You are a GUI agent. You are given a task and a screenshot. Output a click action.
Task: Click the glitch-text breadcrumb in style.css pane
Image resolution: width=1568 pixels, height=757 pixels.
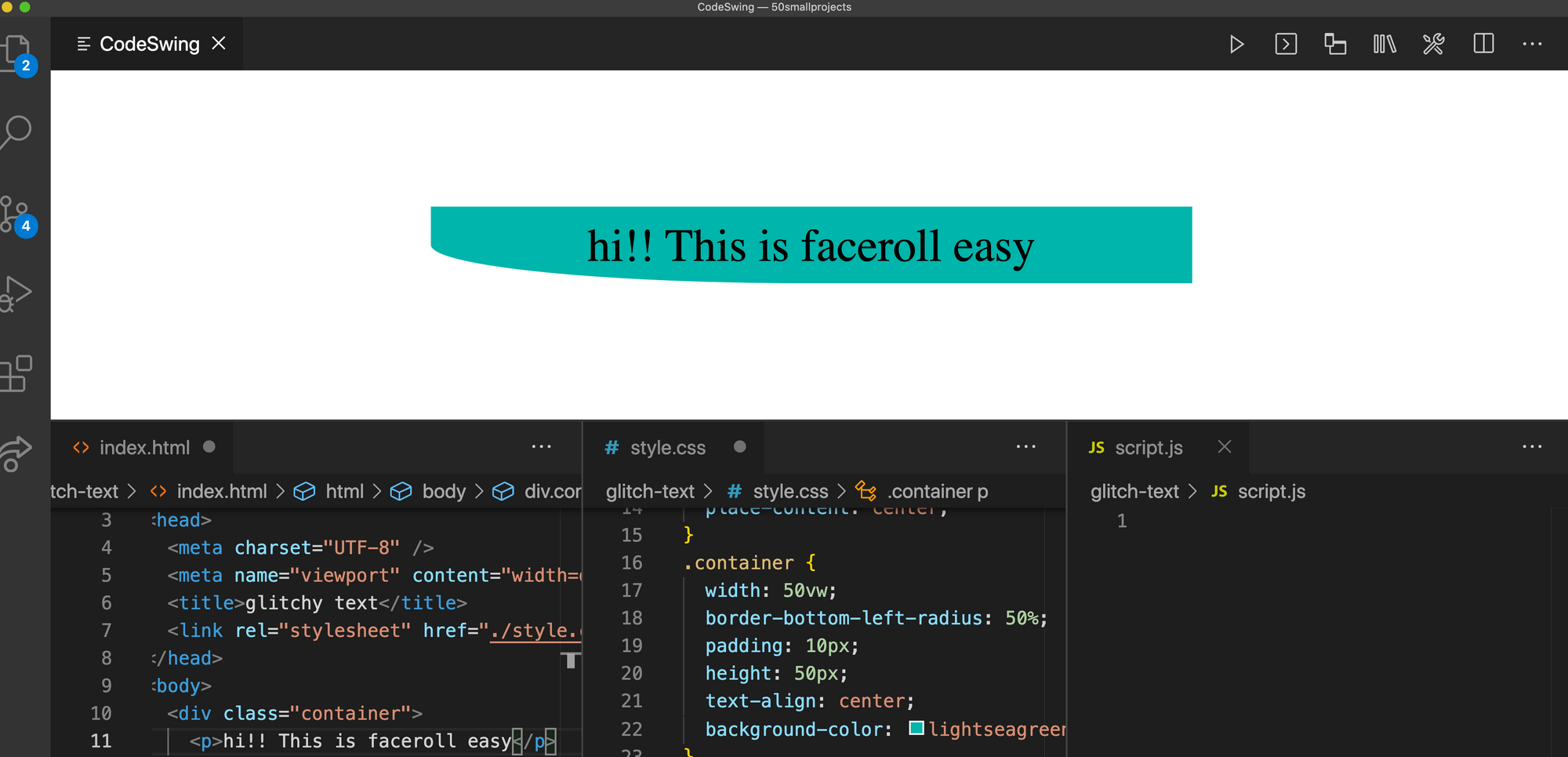pos(650,491)
